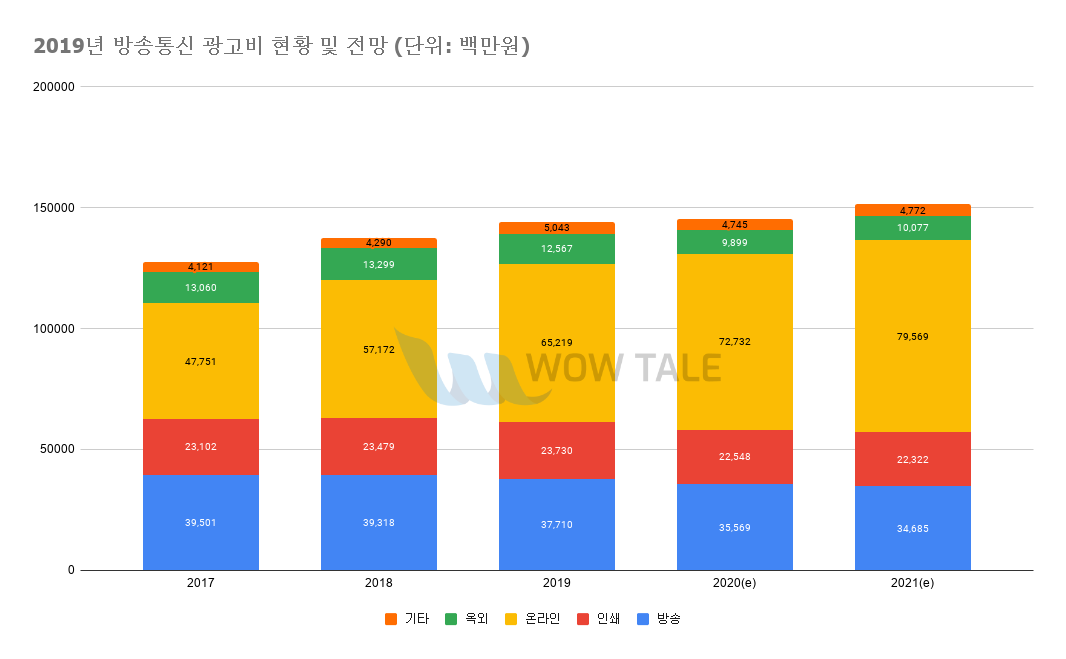Image resolution: width=1066 pixels, height=659 pixels.
Task: Click the blue bar segment labeled 39,501
Action: pyautogui.click(x=201, y=522)
